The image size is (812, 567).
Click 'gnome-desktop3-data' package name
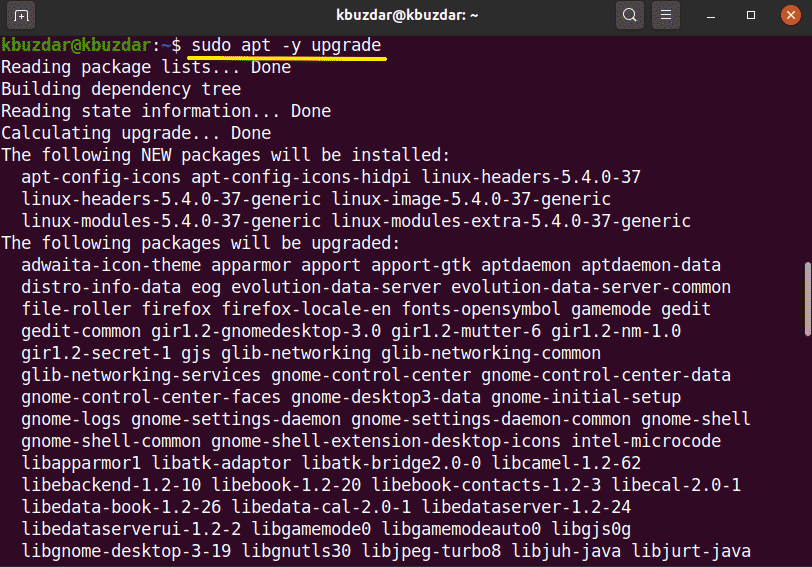tap(386, 398)
